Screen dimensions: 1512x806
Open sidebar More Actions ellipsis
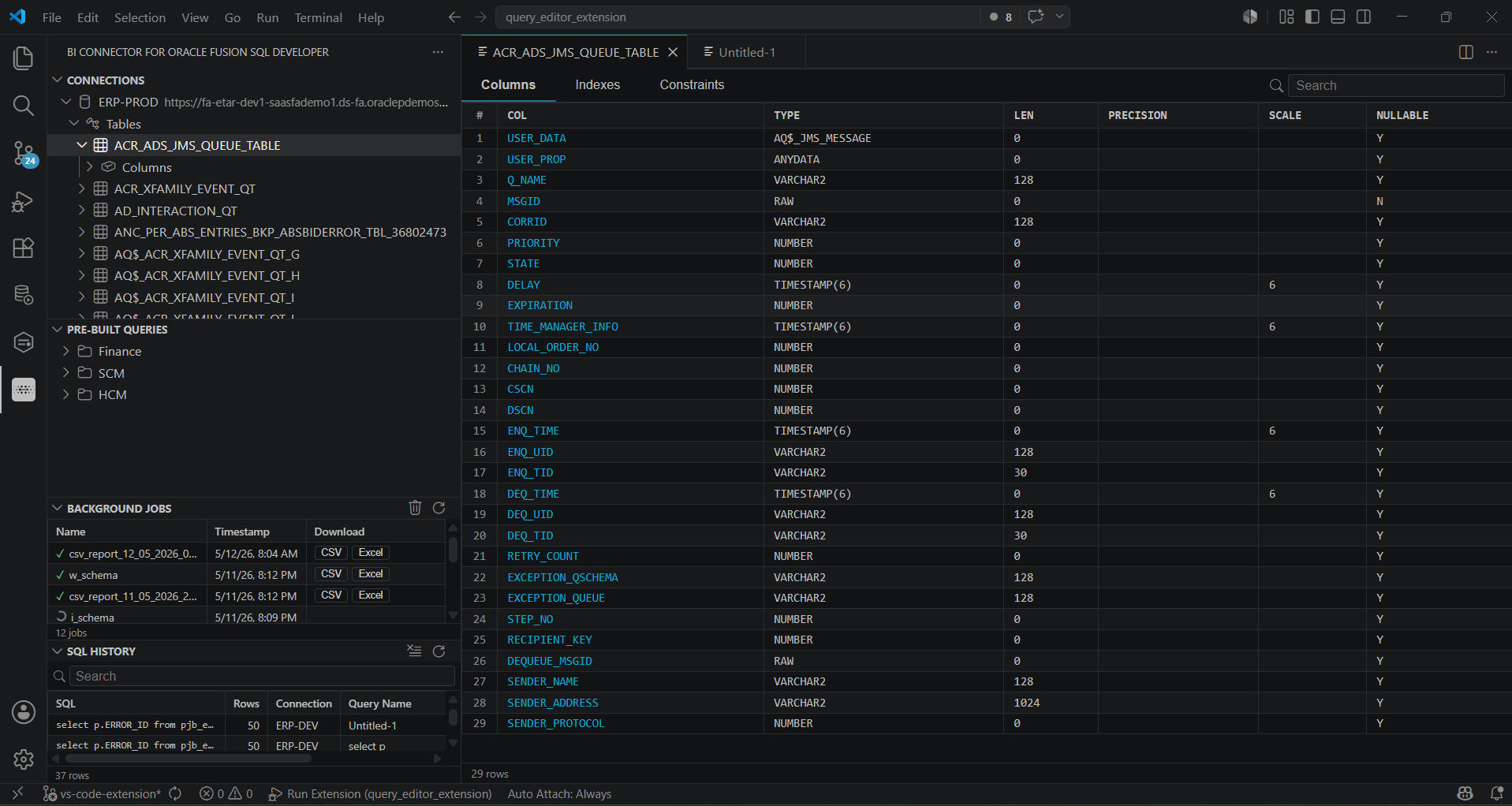[x=438, y=52]
